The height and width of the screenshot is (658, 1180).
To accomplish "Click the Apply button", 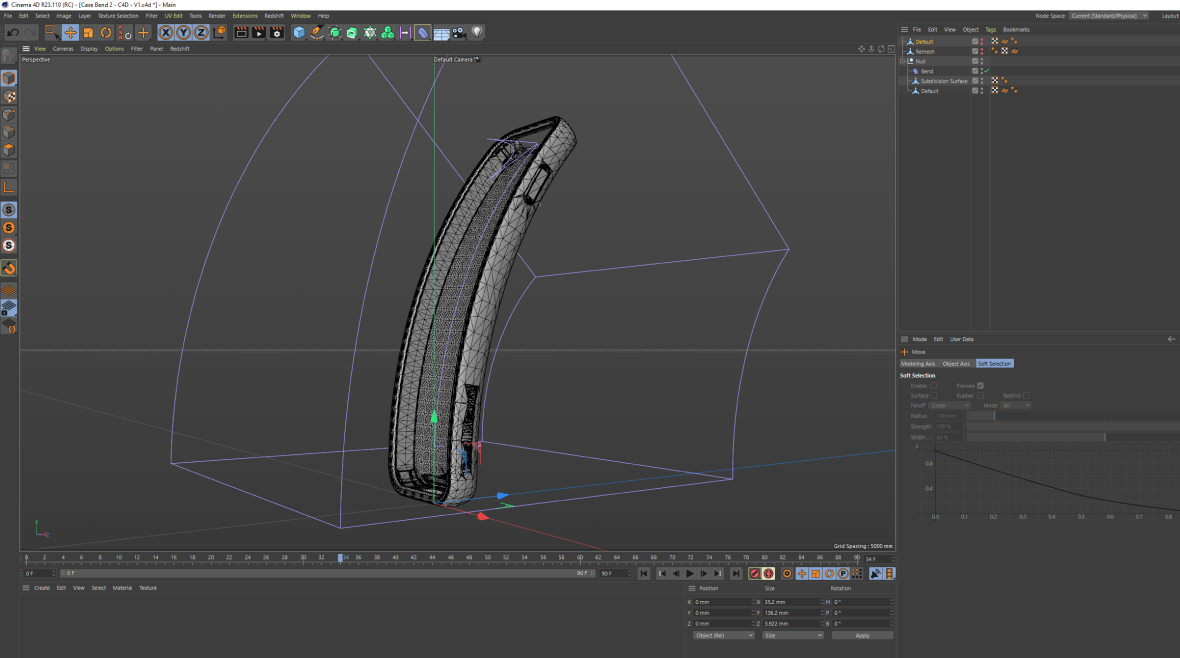I will coord(862,635).
